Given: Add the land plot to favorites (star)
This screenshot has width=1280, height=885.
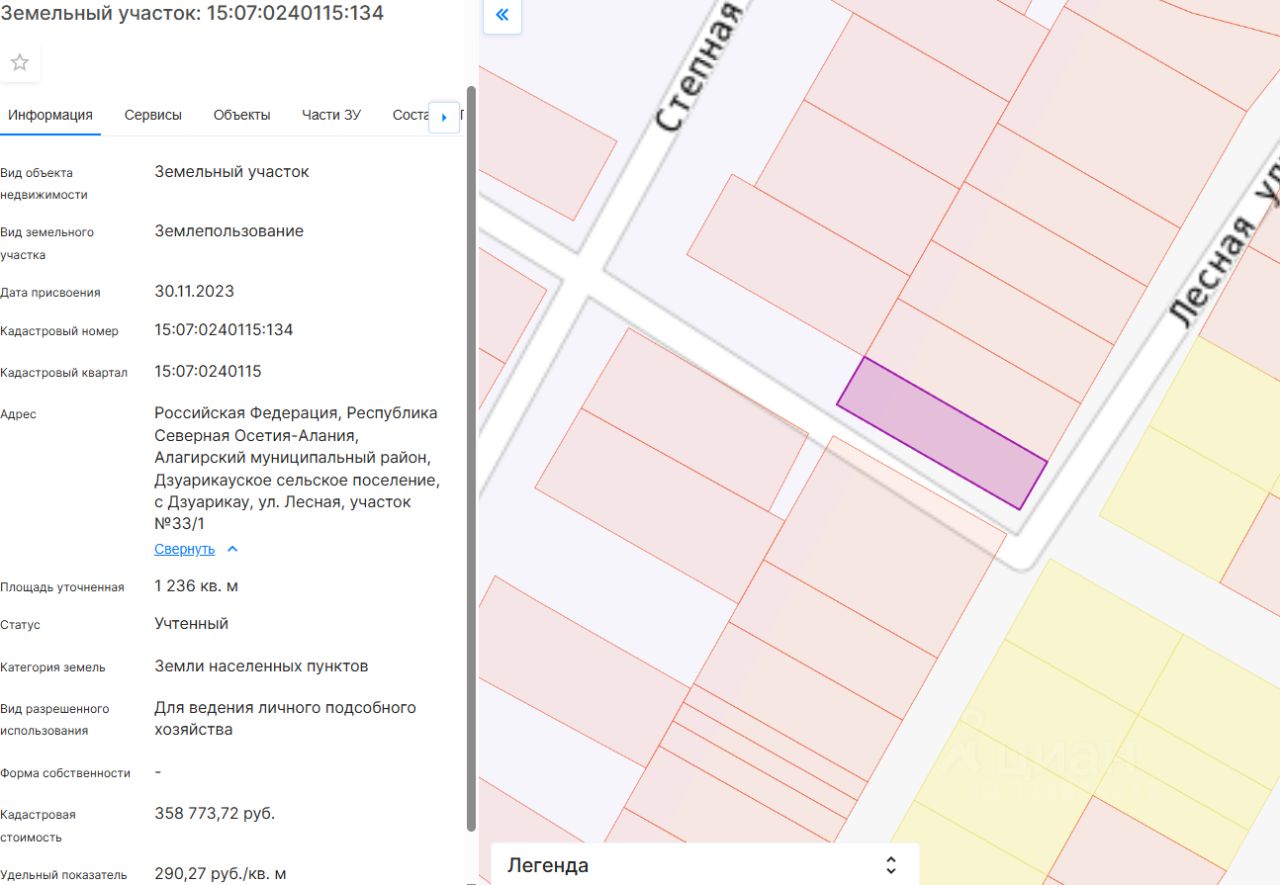Looking at the screenshot, I should [20, 63].
